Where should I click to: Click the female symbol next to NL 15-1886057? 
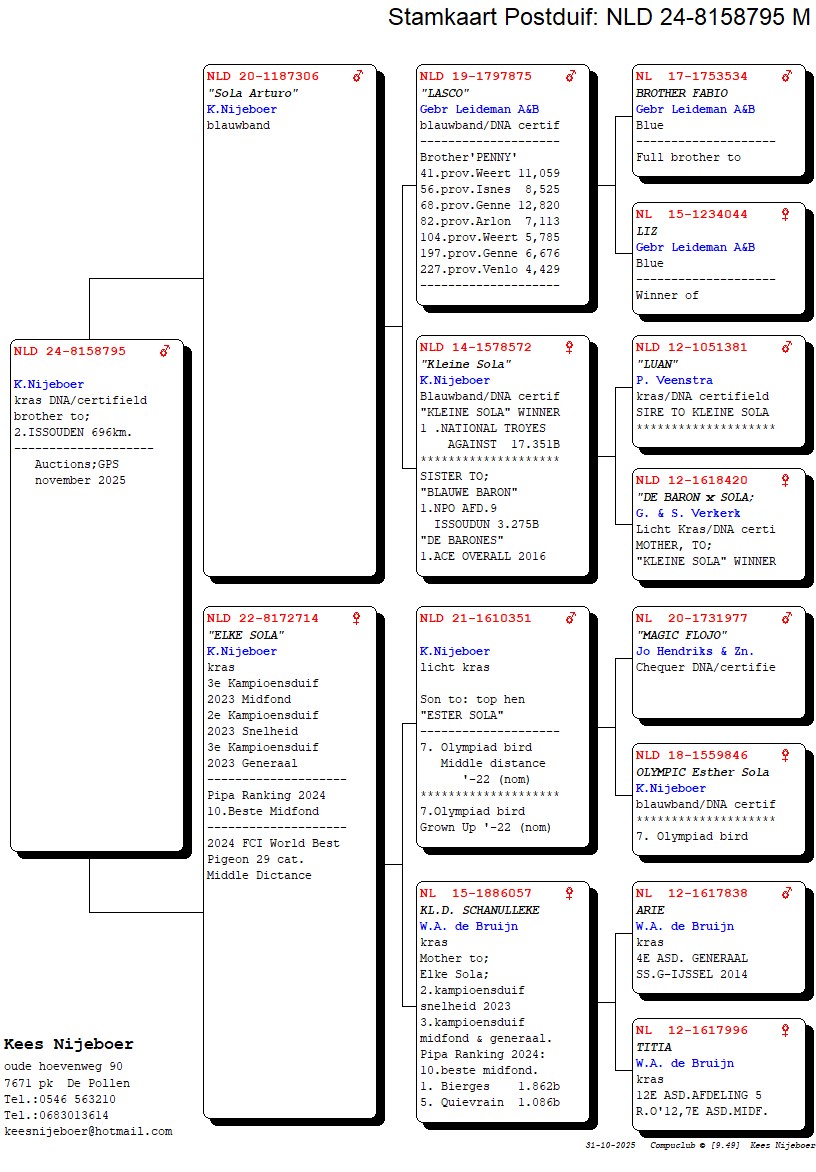point(570,893)
